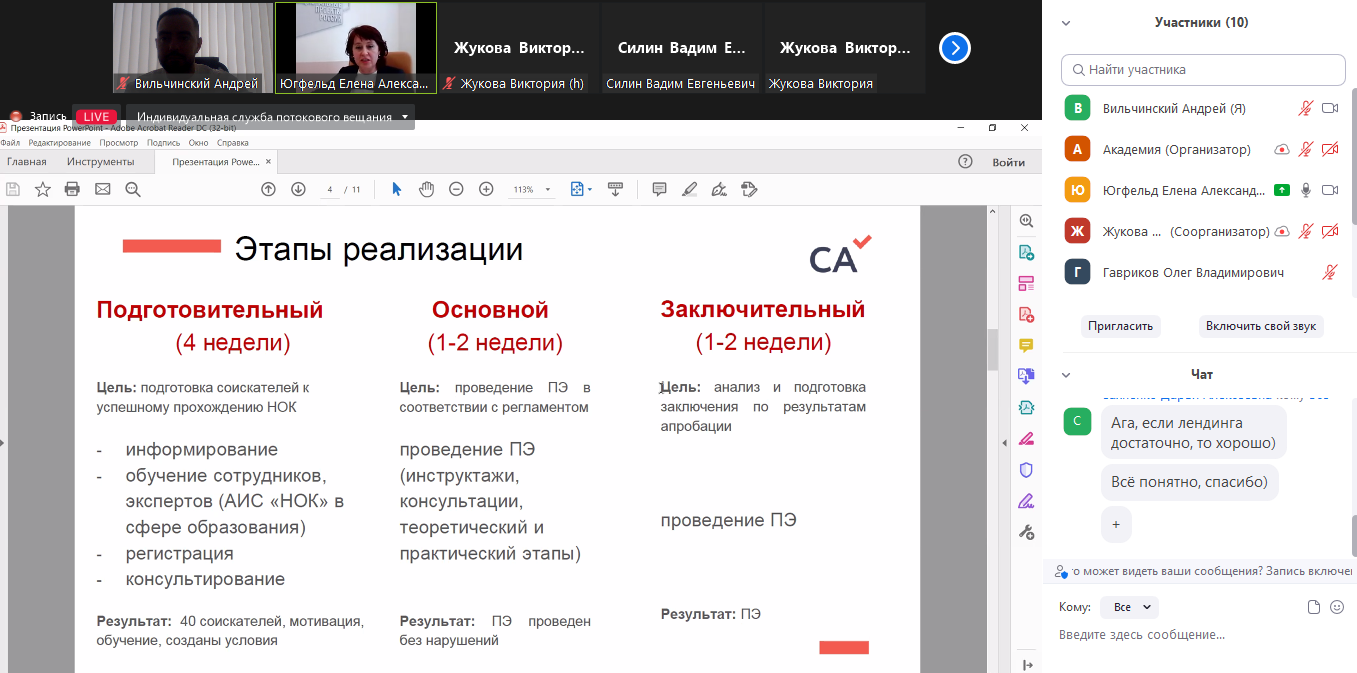Click the Найти участника search field
The width and height of the screenshot is (1357, 673).
point(1203,70)
